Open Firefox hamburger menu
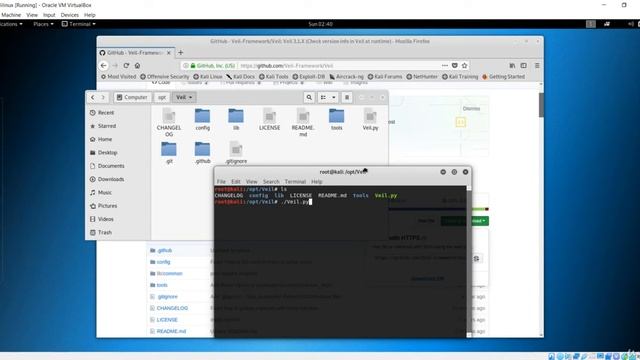 pyautogui.click(x=537, y=65)
